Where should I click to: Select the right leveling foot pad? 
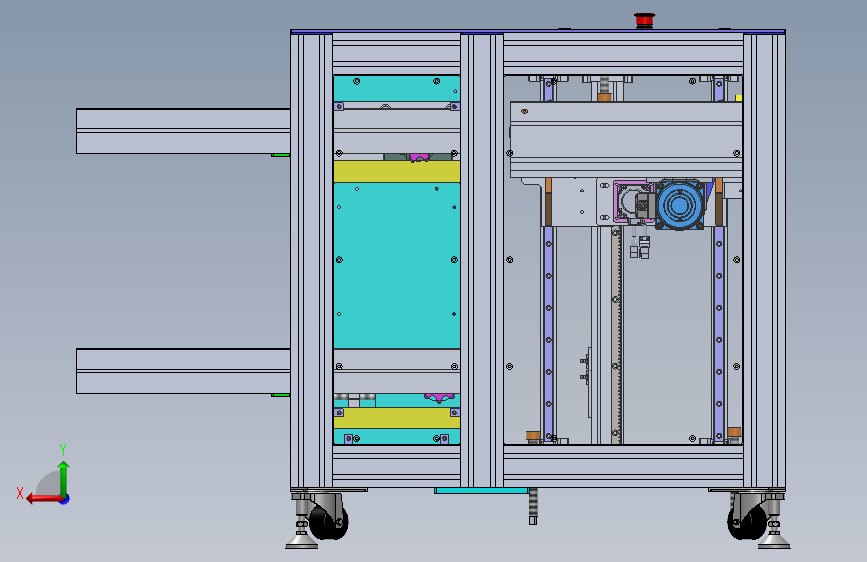click(x=774, y=543)
